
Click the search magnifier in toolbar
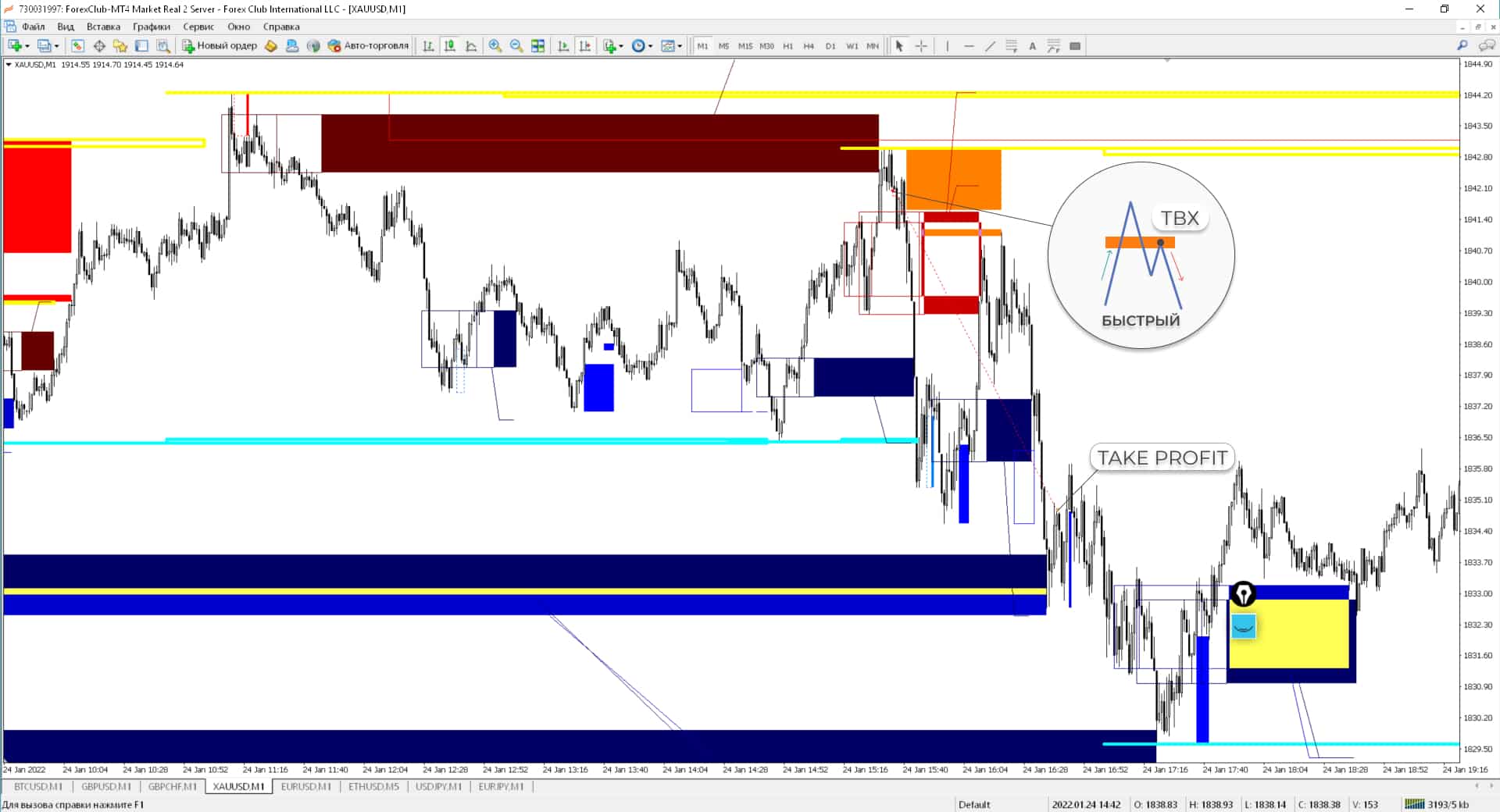(1462, 46)
